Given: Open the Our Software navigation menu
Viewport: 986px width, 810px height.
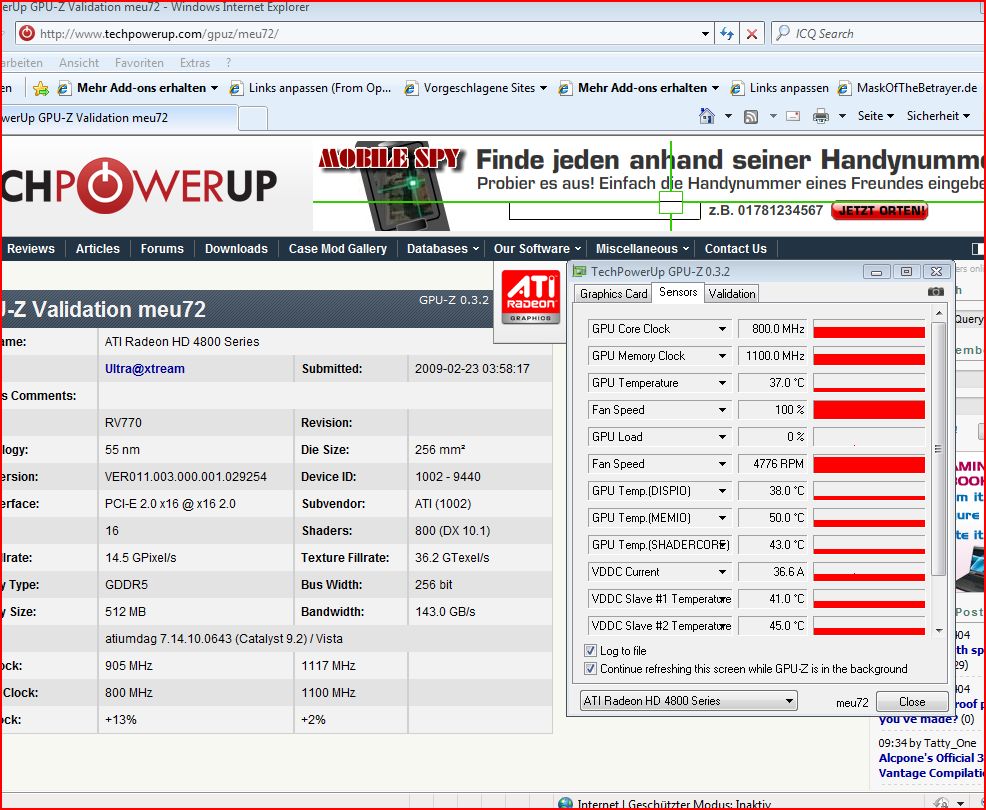Looking at the screenshot, I should click(x=536, y=248).
